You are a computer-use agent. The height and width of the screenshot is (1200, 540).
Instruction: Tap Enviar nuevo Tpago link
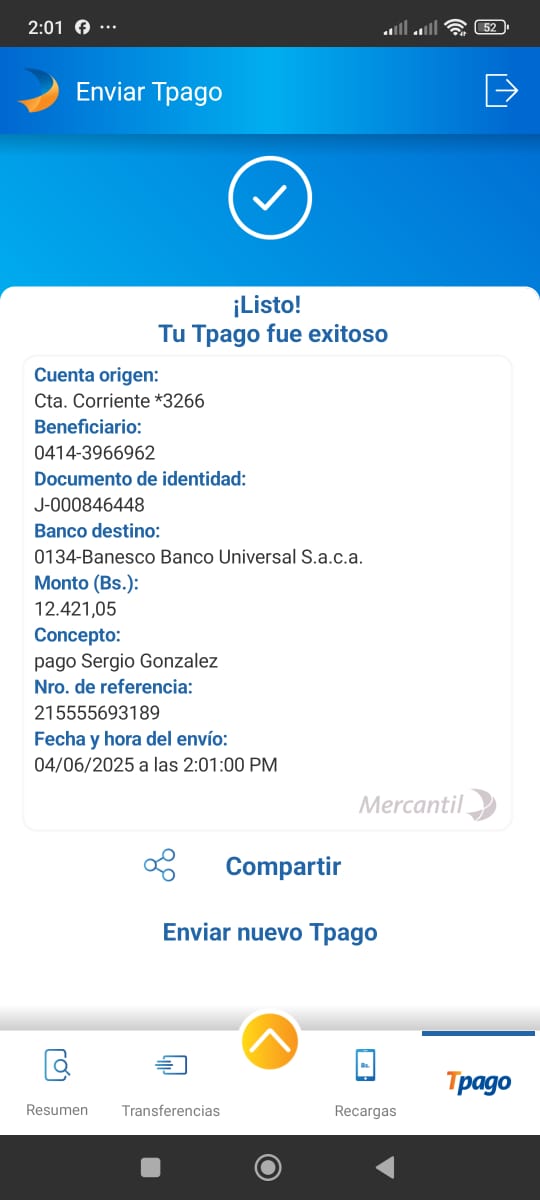pyautogui.click(x=270, y=932)
